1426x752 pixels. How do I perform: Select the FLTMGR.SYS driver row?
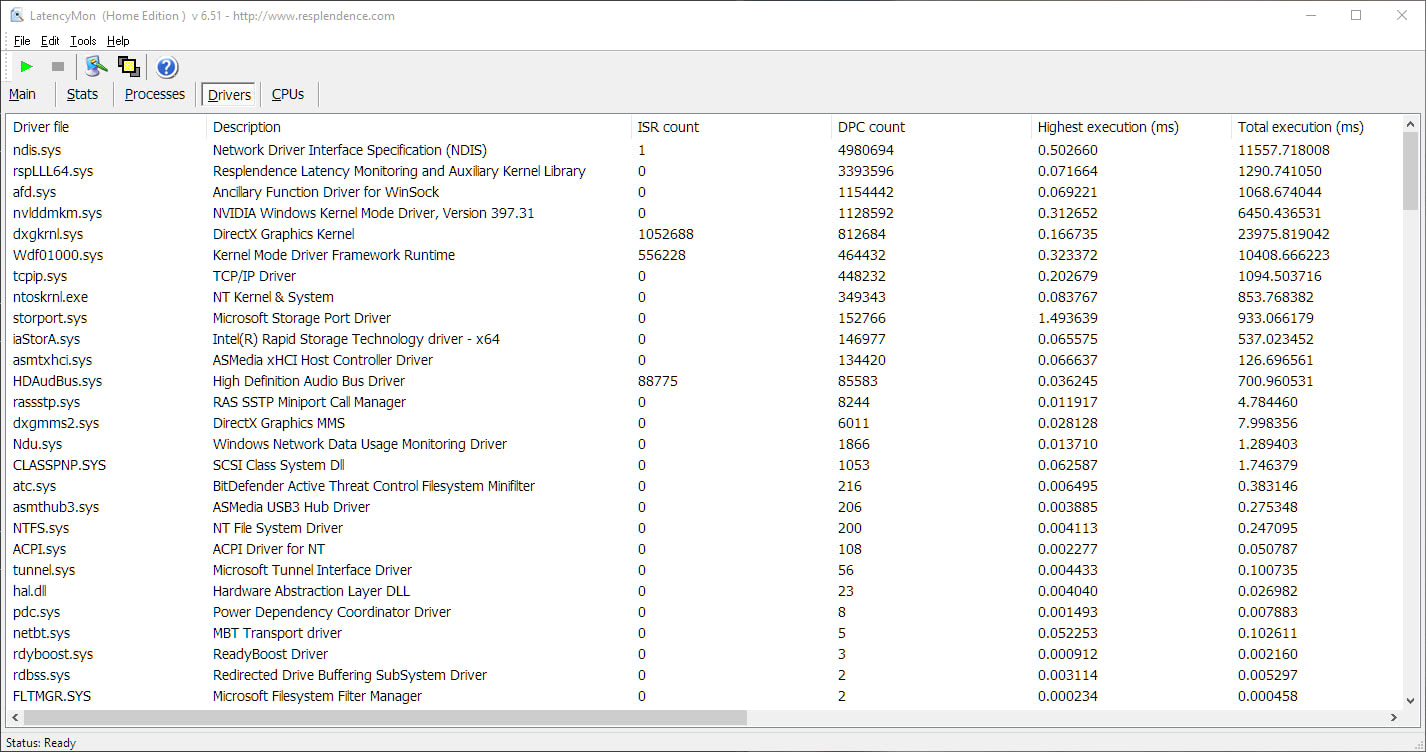pos(704,696)
